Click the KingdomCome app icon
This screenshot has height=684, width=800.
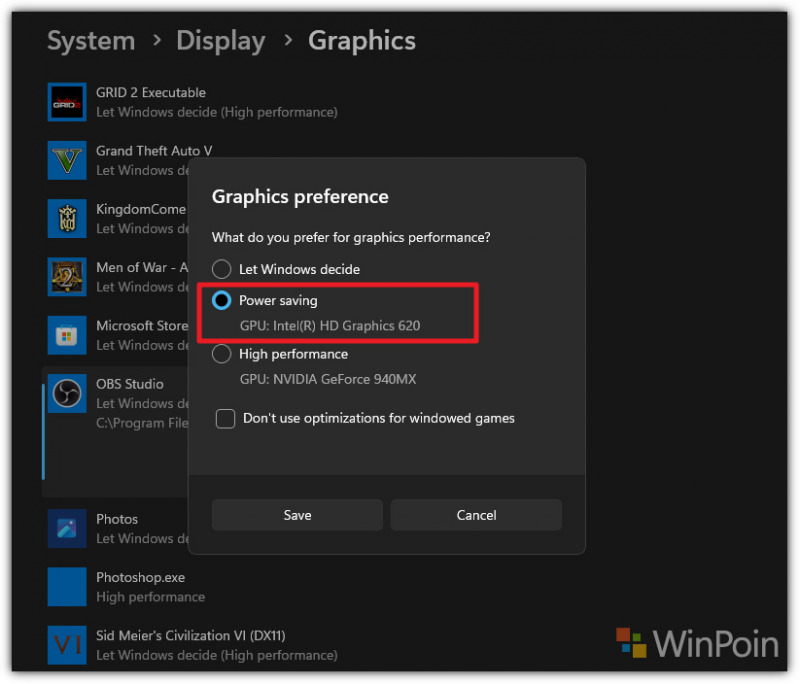67,219
